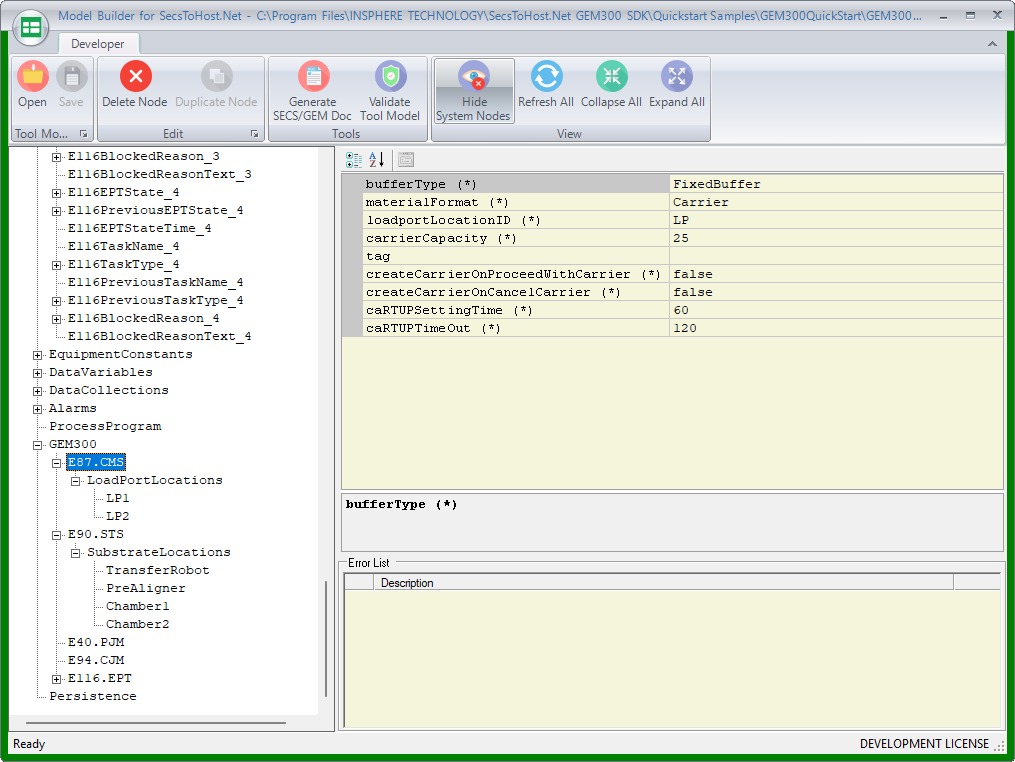
Task: Expand the E116.EPT tree node
Action: [x=57, y=679]
